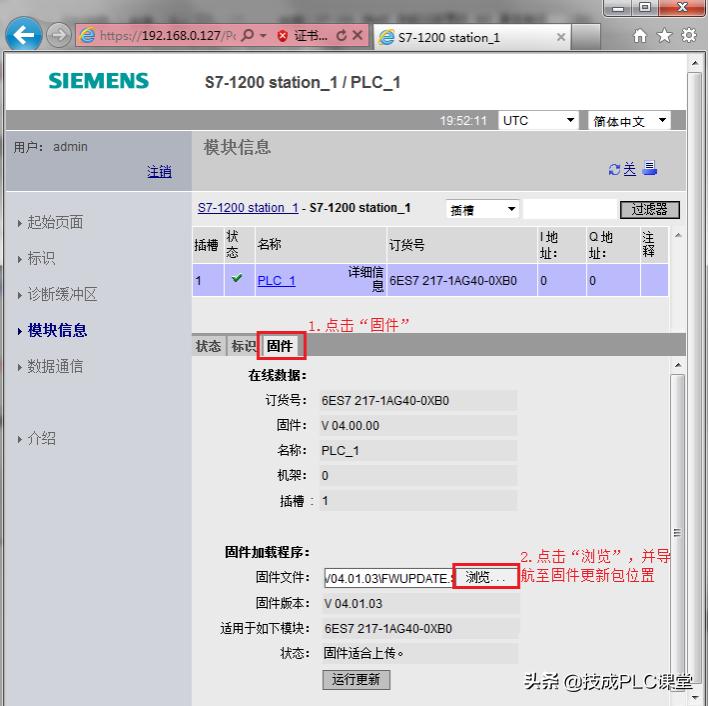Go to 起始页面 in navigation

pos(55,222)
